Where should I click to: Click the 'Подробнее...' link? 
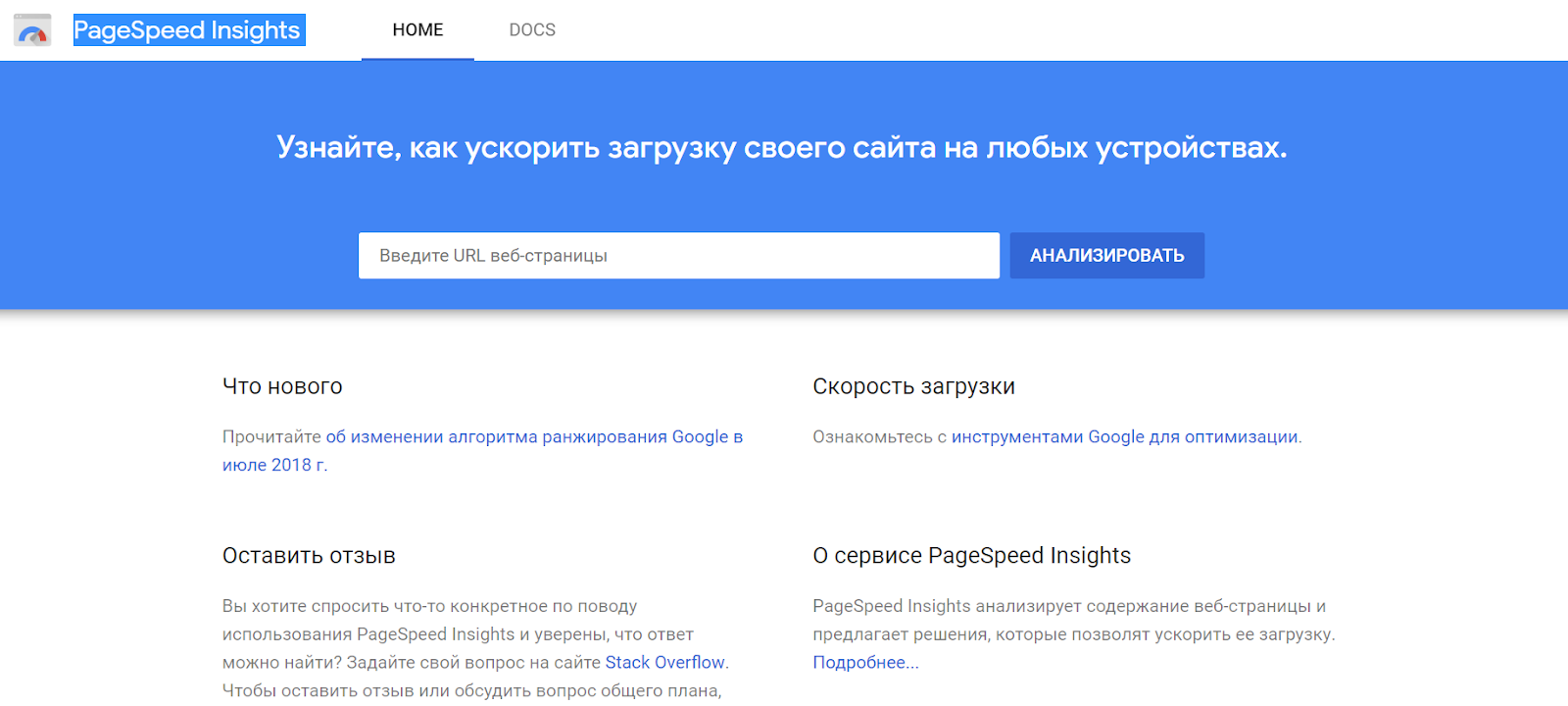(865, 663)
